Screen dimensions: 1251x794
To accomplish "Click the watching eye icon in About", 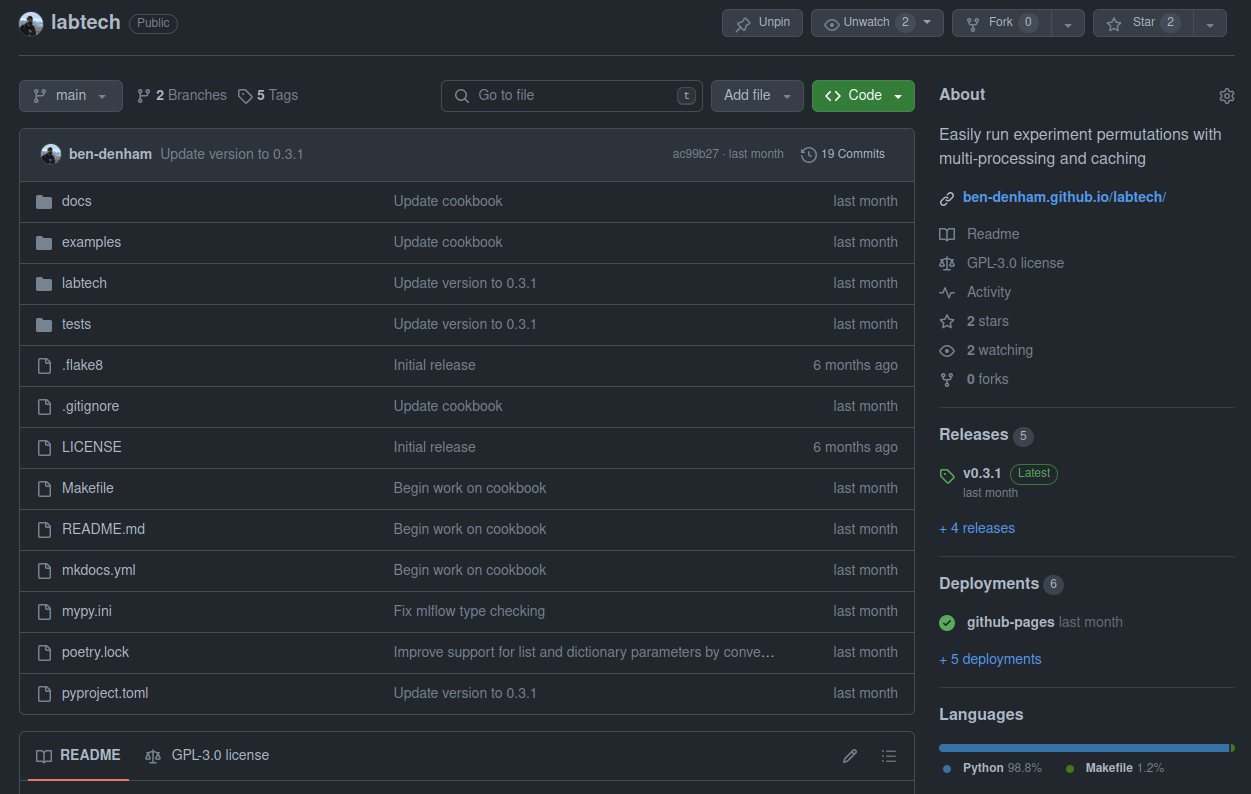I will tap(947, 351).
